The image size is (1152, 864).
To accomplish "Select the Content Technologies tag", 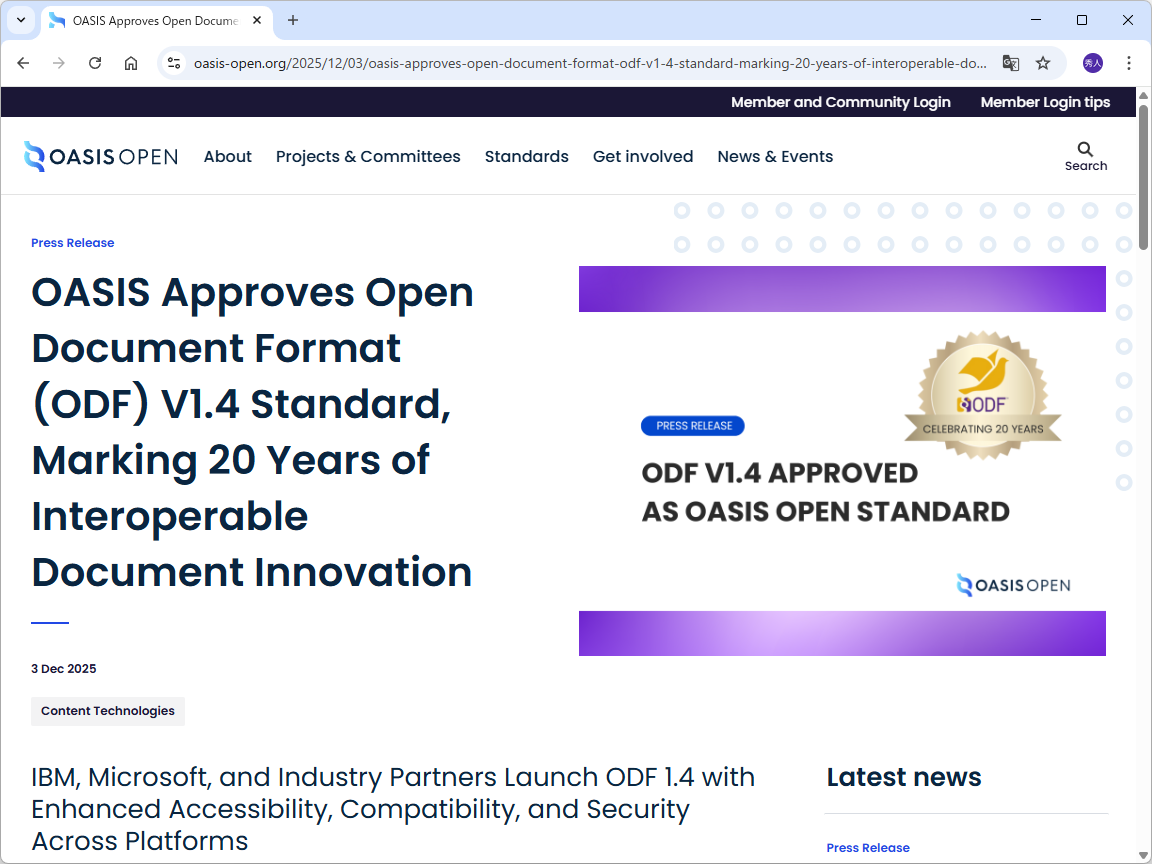I will coord(107,711).
